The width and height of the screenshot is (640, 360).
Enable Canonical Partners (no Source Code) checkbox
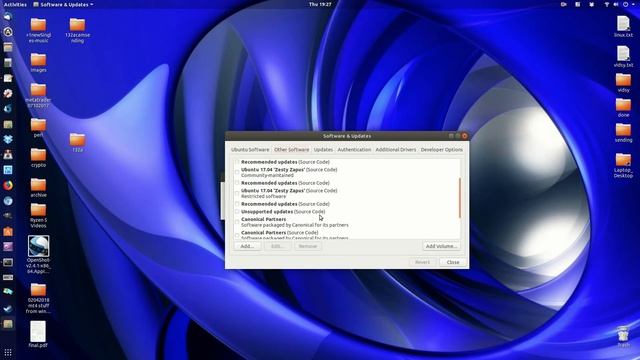coord(237,222)
